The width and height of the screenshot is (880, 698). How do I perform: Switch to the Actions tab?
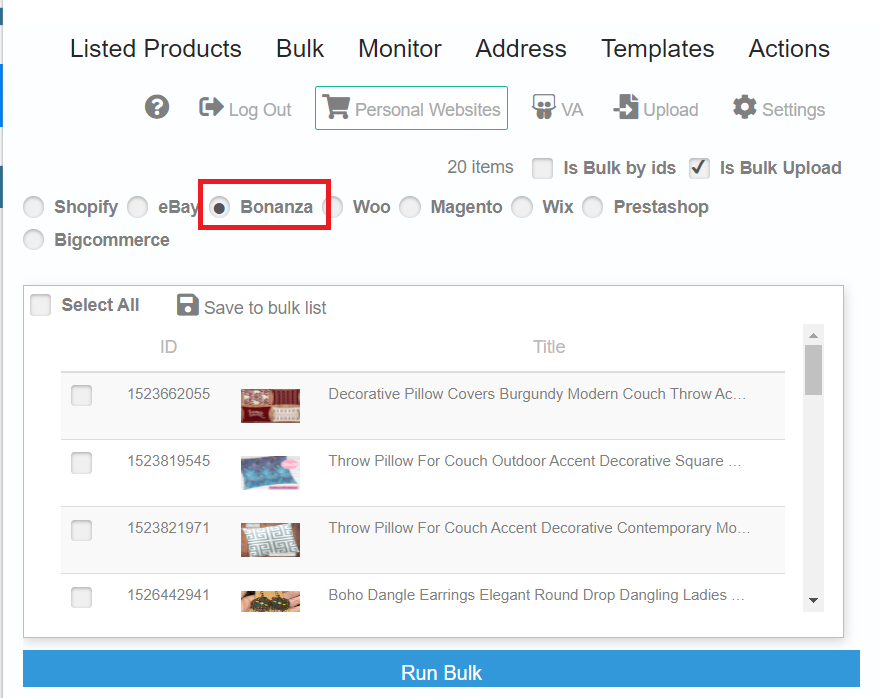coord(789,48)
